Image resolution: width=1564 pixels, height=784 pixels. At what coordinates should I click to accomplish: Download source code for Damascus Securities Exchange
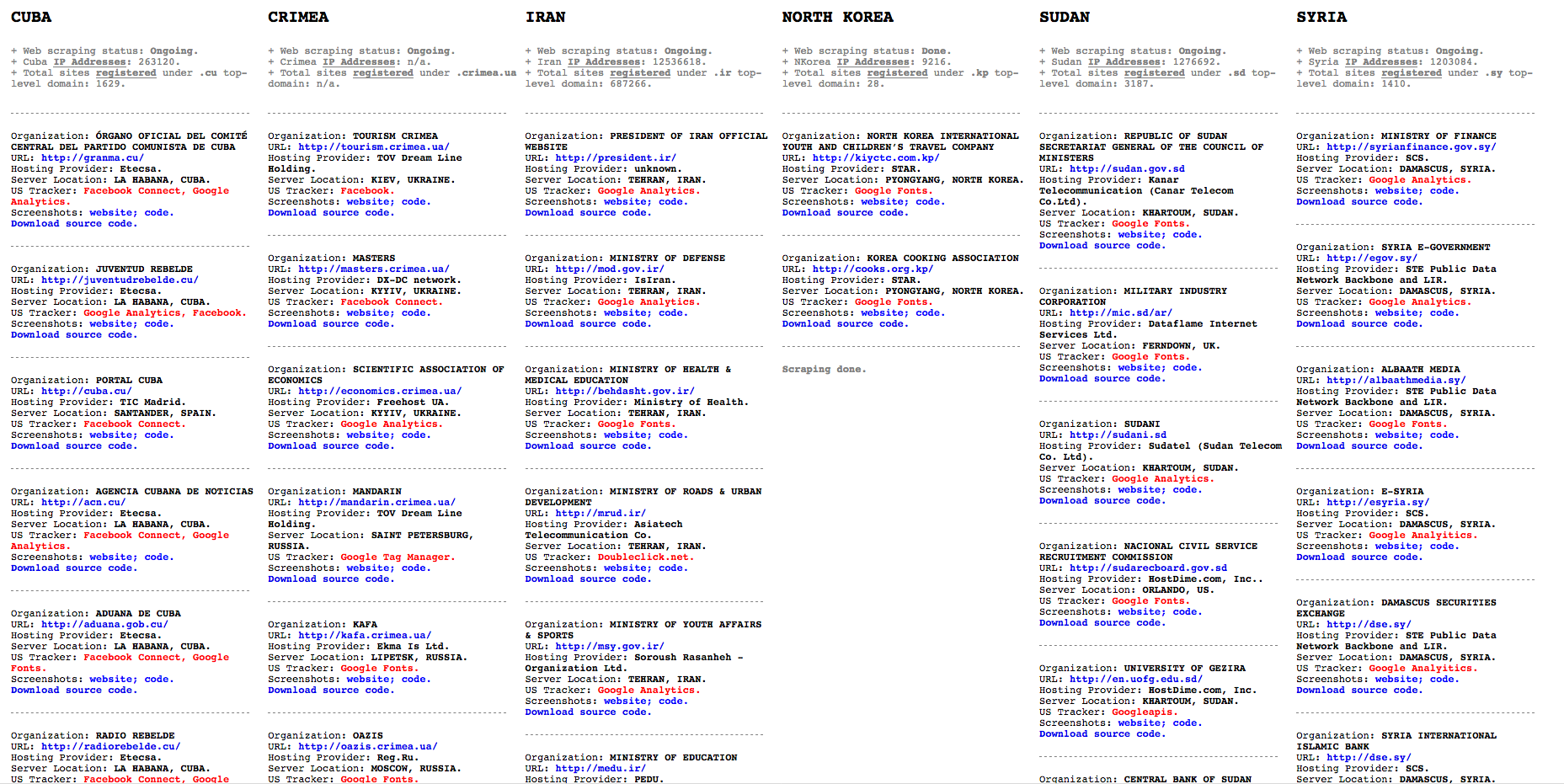point(1358,690)
